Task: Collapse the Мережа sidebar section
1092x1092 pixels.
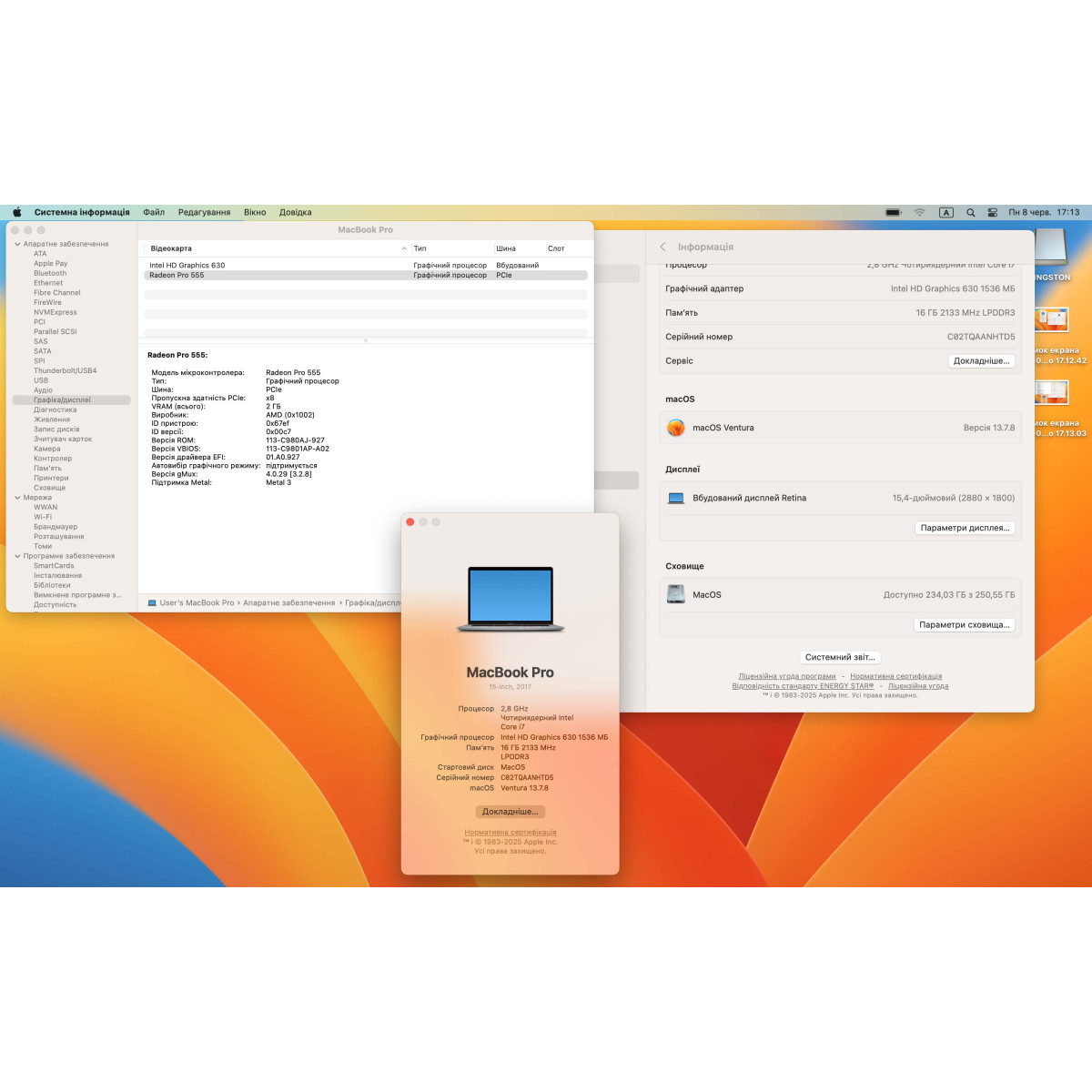Action: pos(17,498)
